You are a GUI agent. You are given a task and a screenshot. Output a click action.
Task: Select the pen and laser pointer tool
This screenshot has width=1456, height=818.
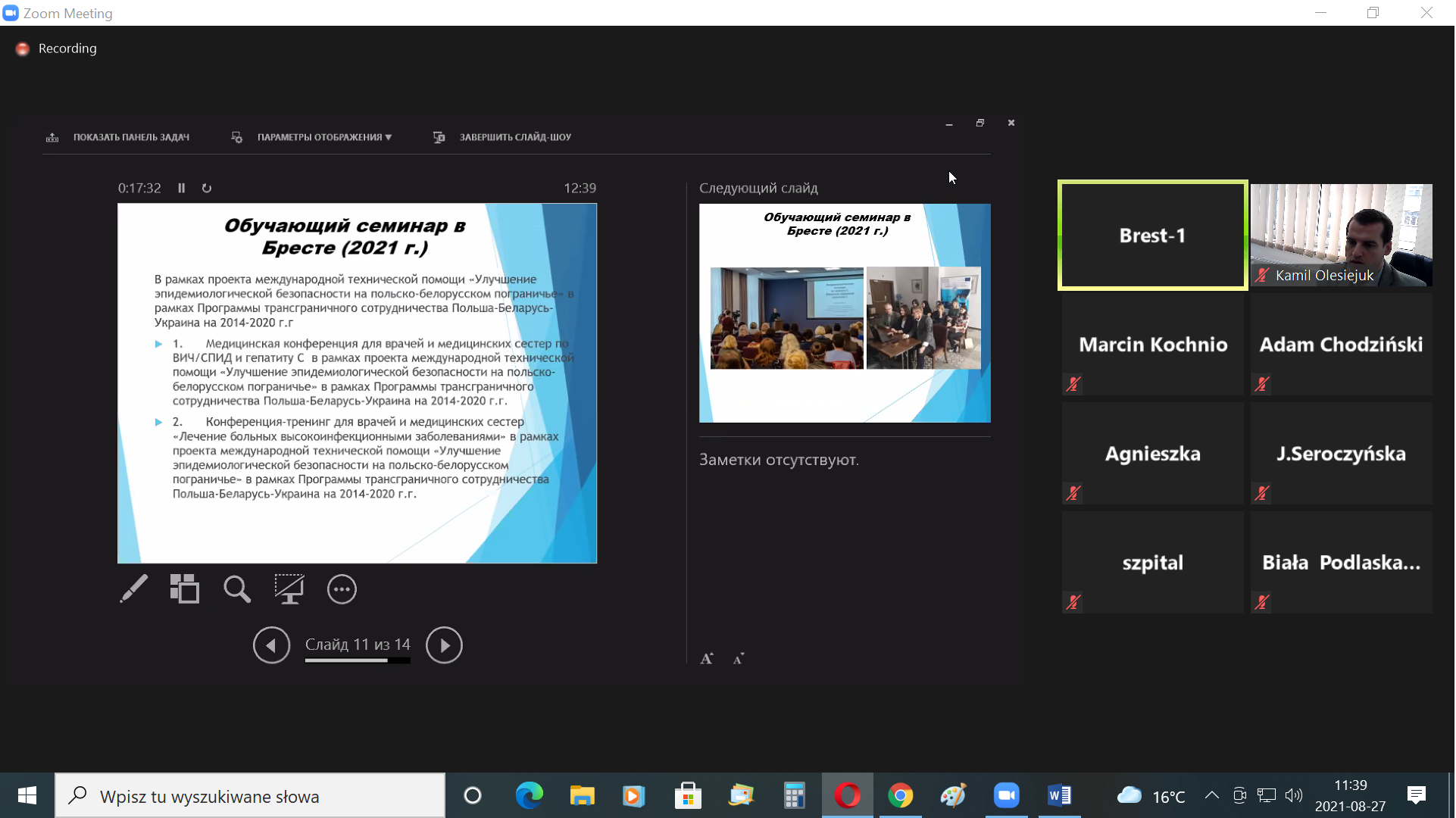[134, 589]
